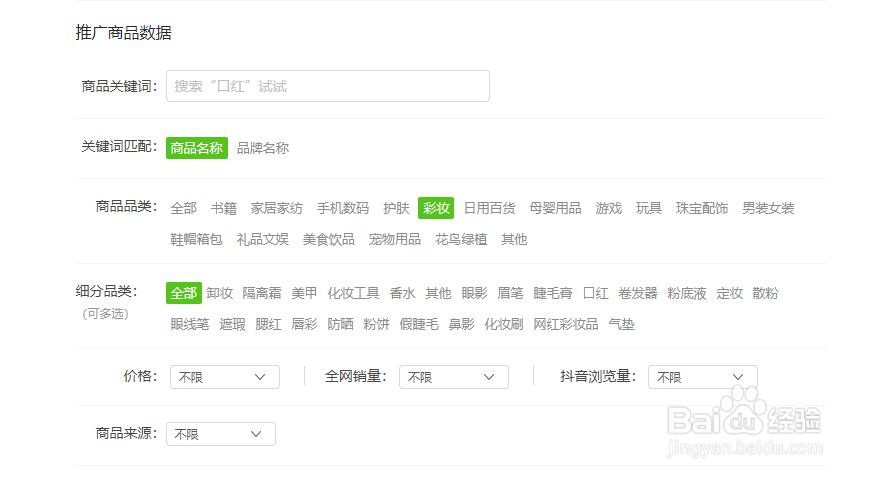Viewport: 870px width, 478px height.
Task: Open the 商品来源 dropdown
Action: click(221, 434)
